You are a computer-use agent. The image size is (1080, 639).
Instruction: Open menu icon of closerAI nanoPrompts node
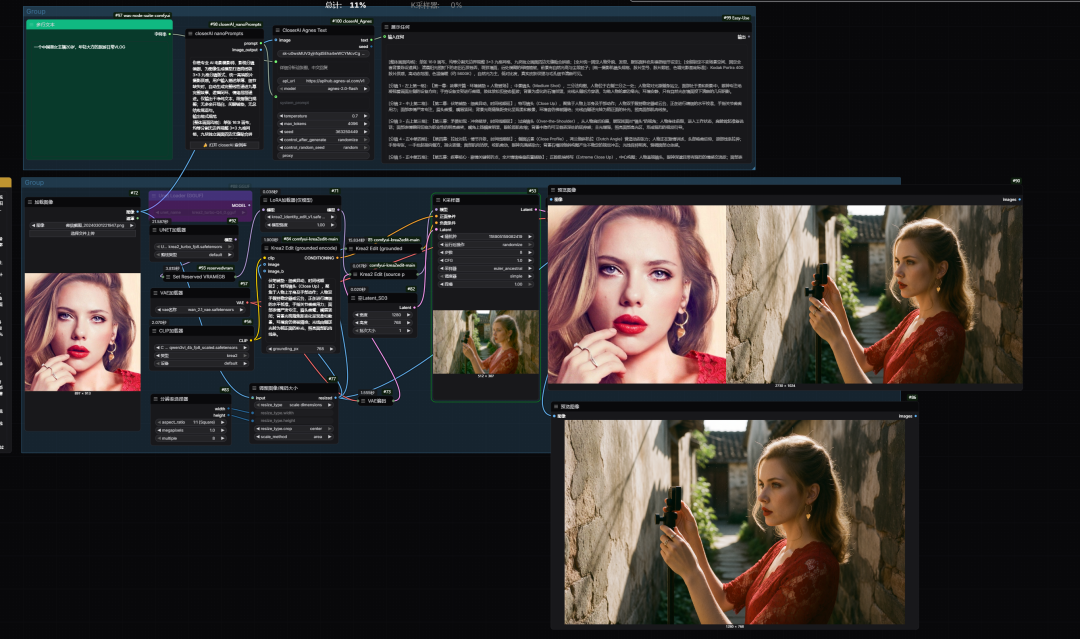click(190, 33)
